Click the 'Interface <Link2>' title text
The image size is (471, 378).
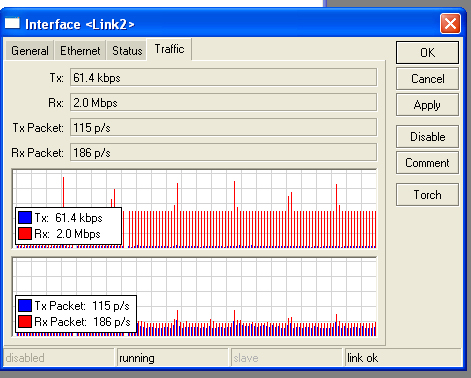tap(80, 24)
